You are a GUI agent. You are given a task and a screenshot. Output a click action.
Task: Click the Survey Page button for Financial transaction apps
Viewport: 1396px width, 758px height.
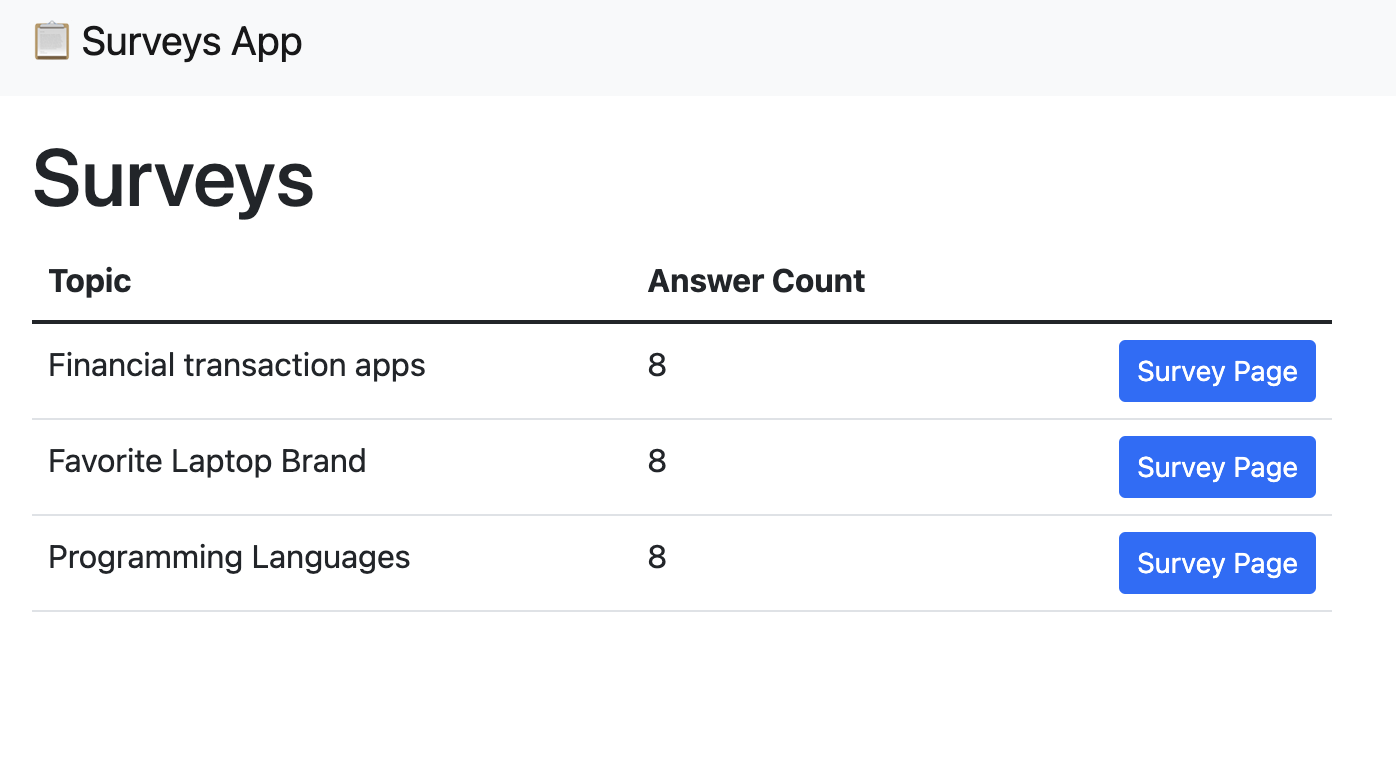click(x=1216, y=371)
